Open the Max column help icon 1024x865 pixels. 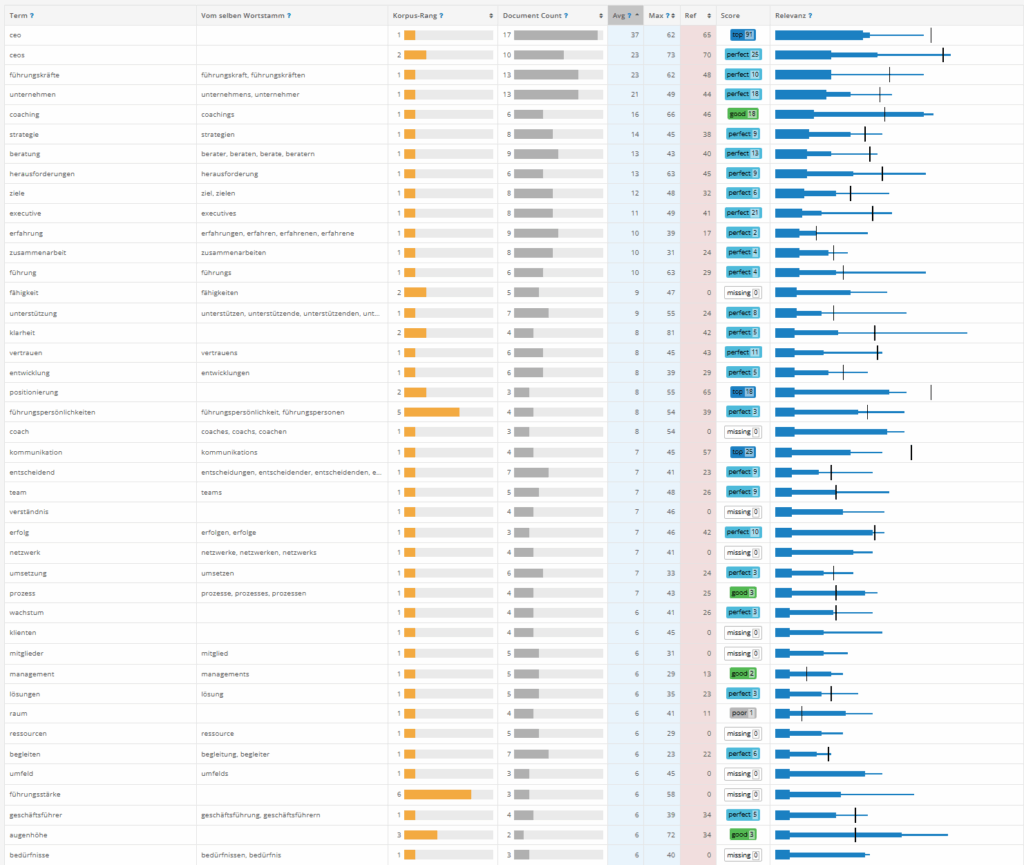(x=668, y=16)
